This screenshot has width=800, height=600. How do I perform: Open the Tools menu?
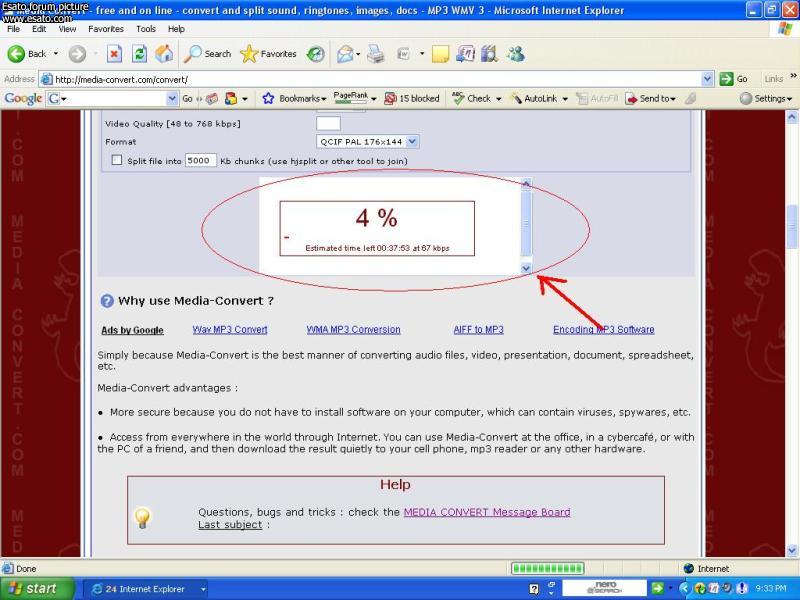146,29
